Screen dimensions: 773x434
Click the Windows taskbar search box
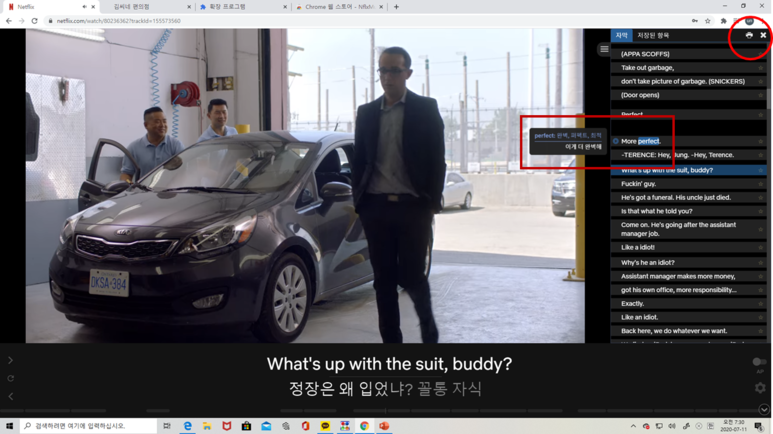point(89,426)
